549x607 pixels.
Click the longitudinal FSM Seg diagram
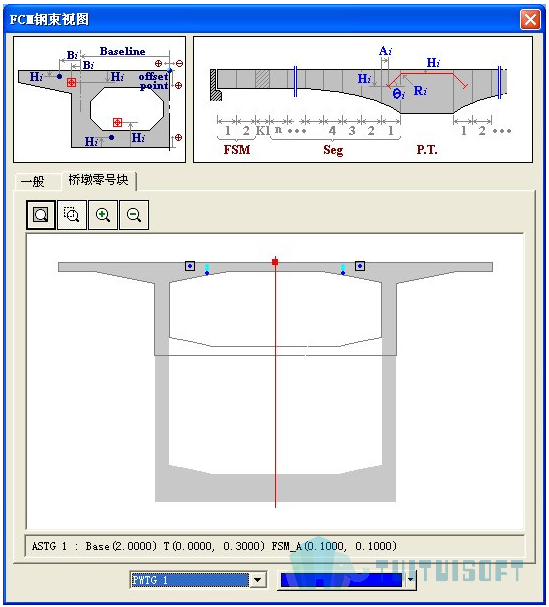tap(363, 99)
